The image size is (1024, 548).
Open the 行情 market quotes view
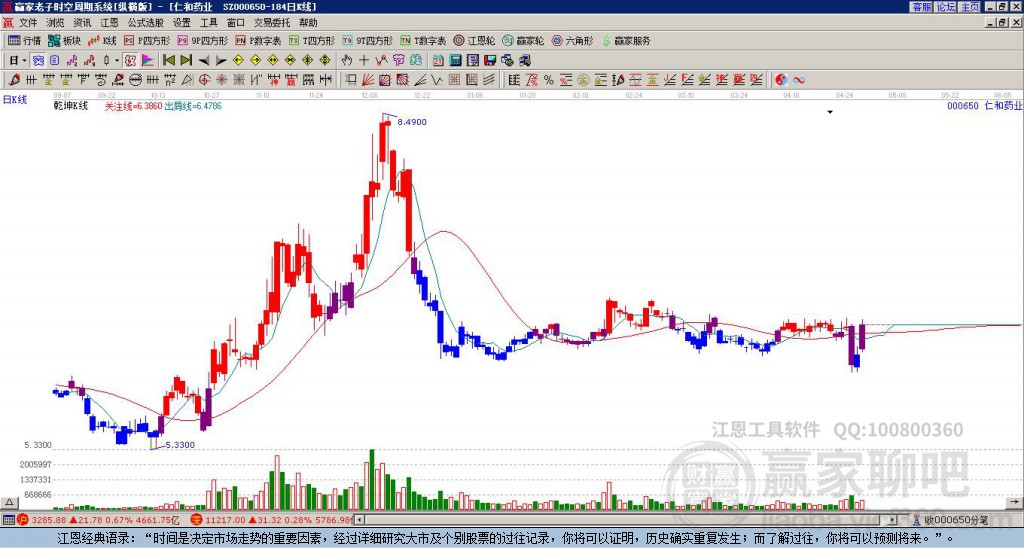[24, 41]
